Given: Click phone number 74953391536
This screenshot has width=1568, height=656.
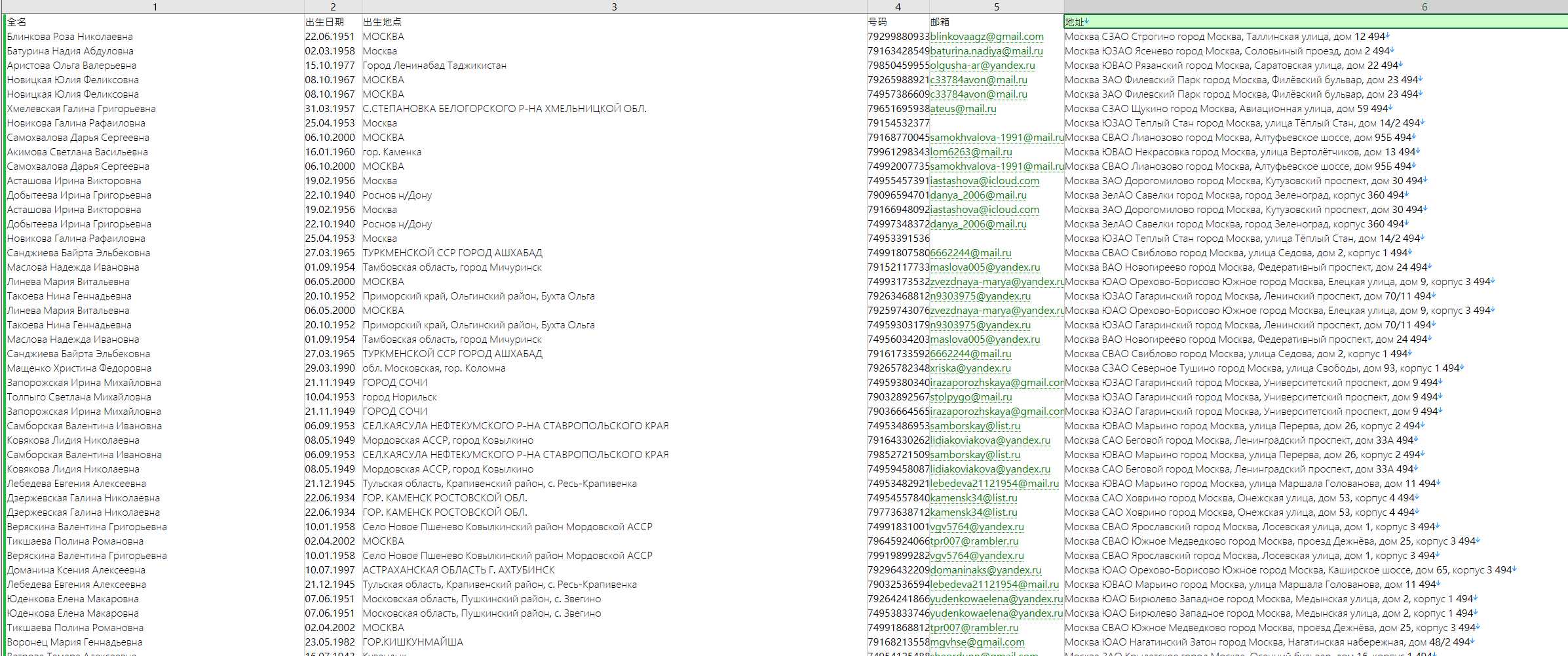Looking at the screenshot, I should (898, 239).
